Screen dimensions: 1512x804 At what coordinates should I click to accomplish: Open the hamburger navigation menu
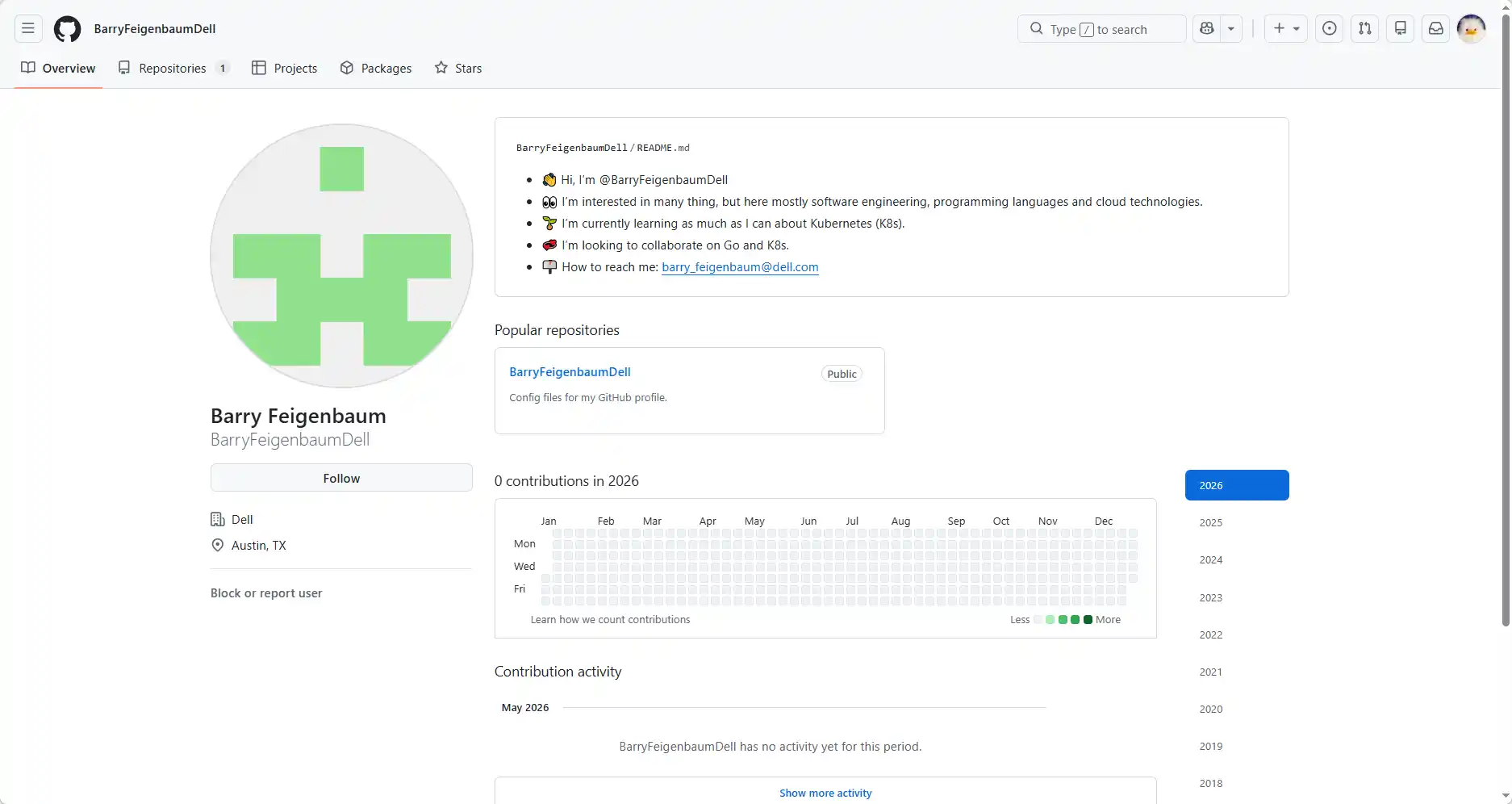(28, 29)
